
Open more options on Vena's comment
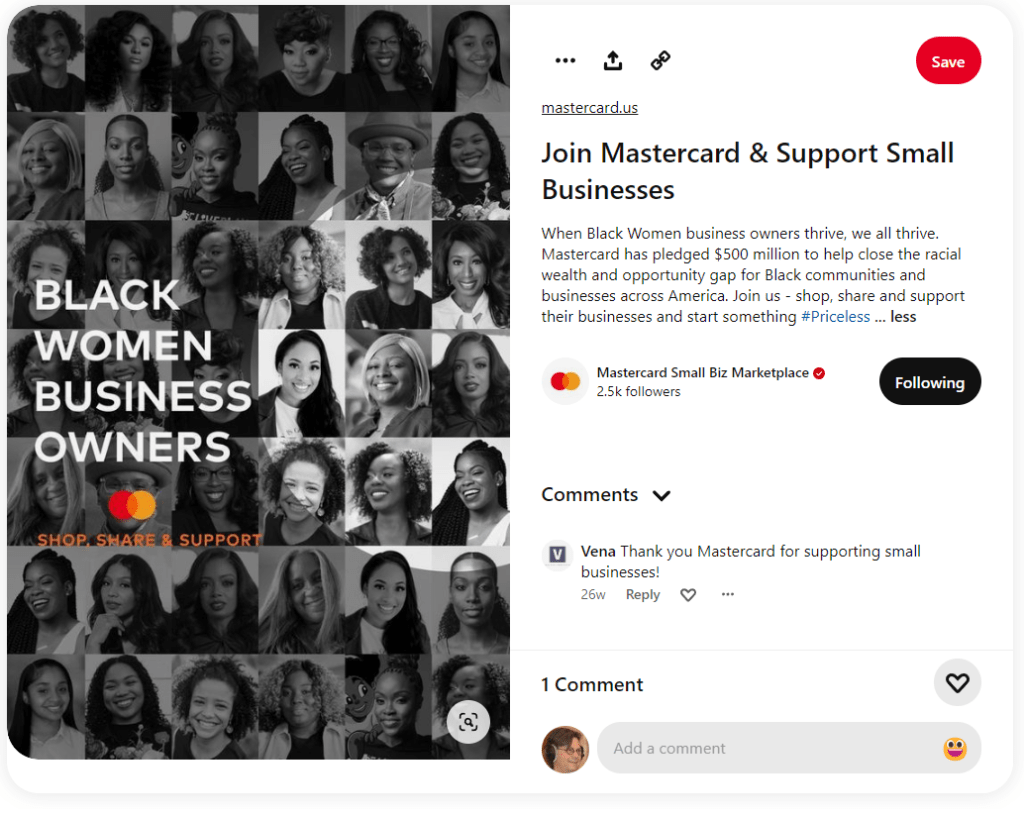(x=728, y=594)
